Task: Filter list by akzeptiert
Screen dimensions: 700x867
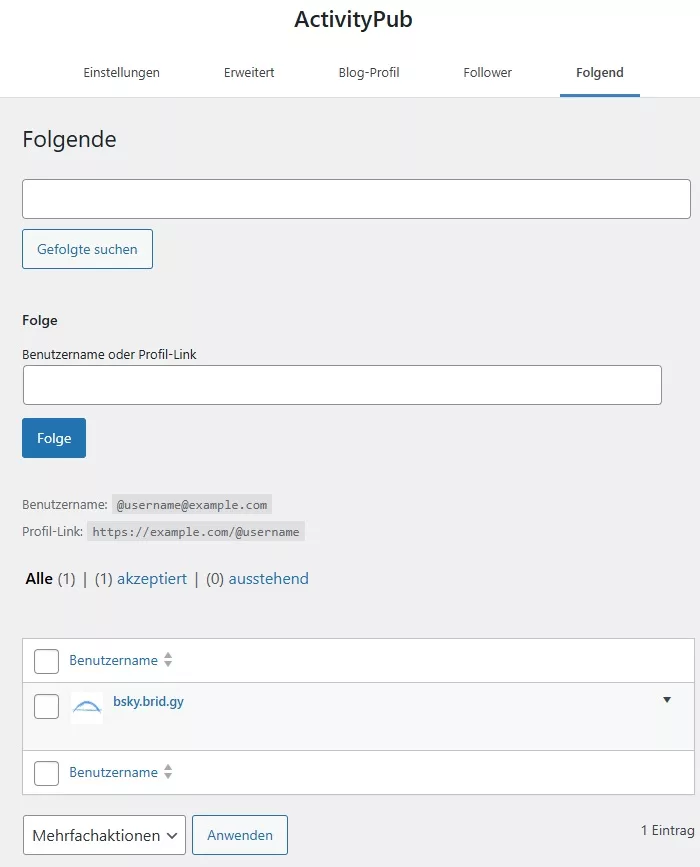Action: (x=152, y=579)
